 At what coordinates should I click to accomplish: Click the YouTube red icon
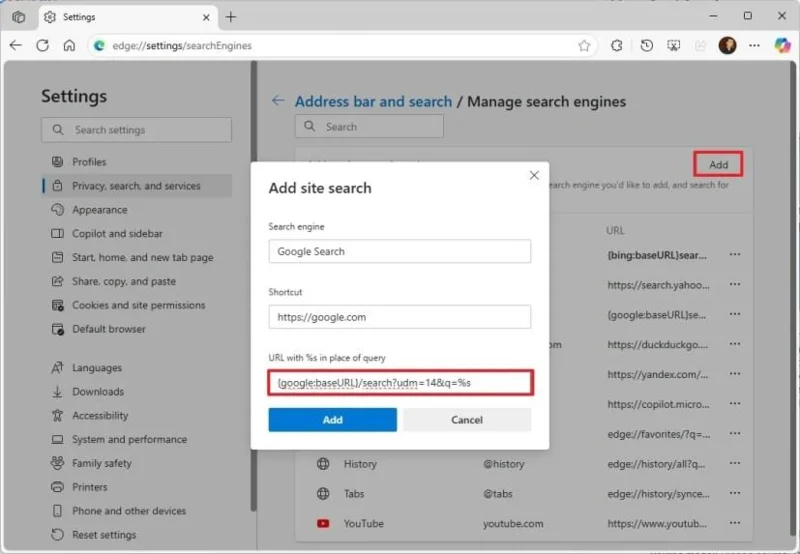323,523
